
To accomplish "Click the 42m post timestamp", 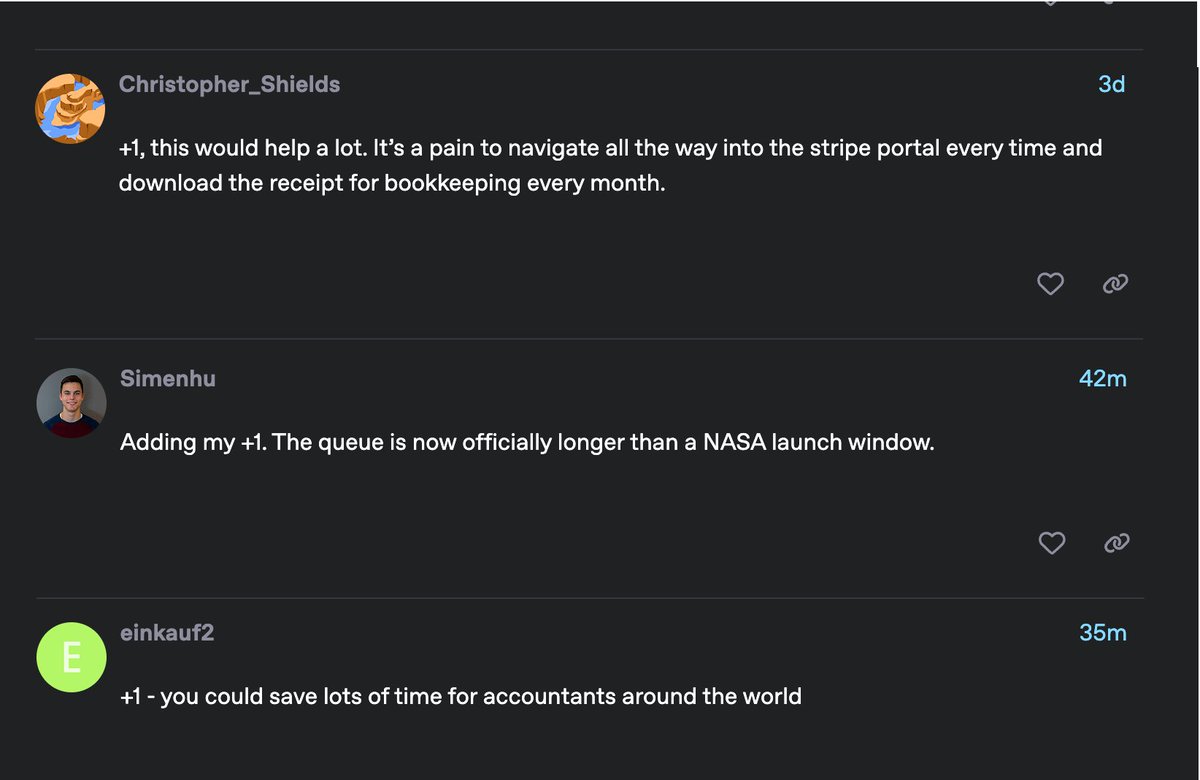I will (x=1103, y=379).
